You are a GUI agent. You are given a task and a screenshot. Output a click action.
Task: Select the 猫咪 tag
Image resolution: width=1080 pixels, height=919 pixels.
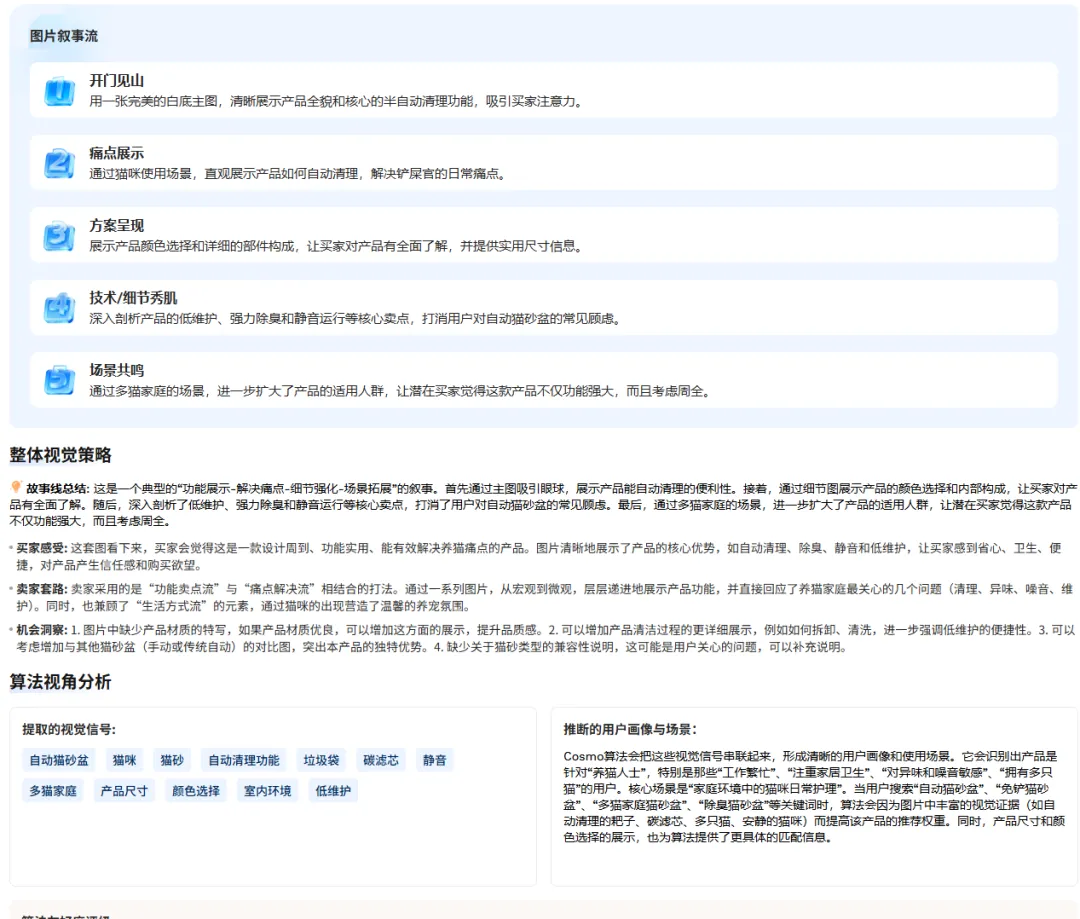coord(125,761)
